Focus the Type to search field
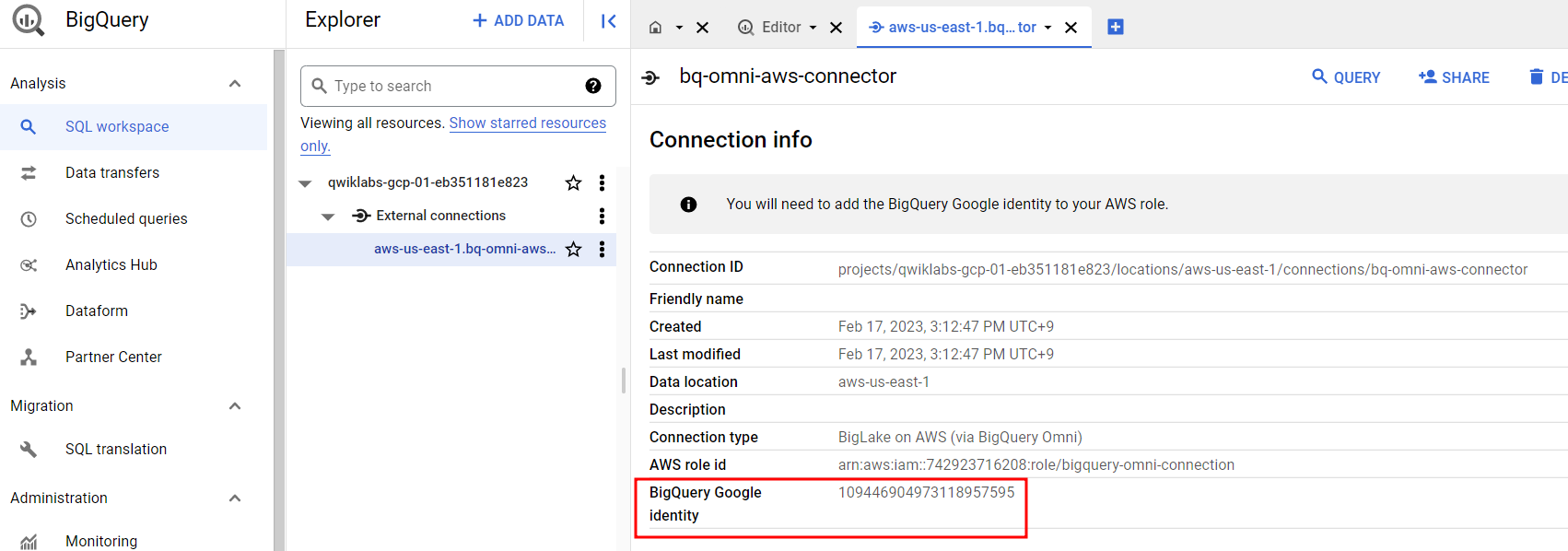 tap(458, 86)
